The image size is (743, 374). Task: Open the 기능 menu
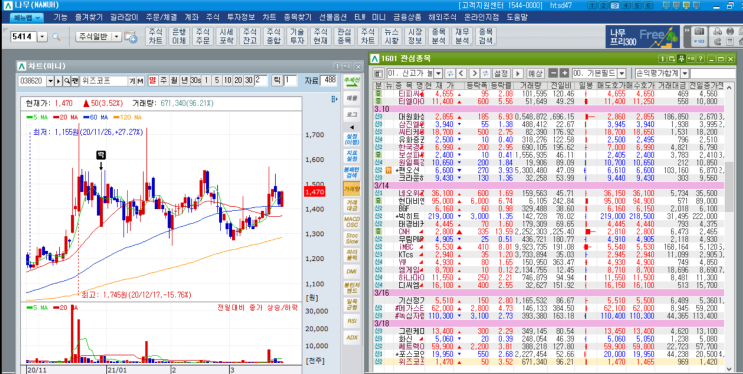click(60, 18)
